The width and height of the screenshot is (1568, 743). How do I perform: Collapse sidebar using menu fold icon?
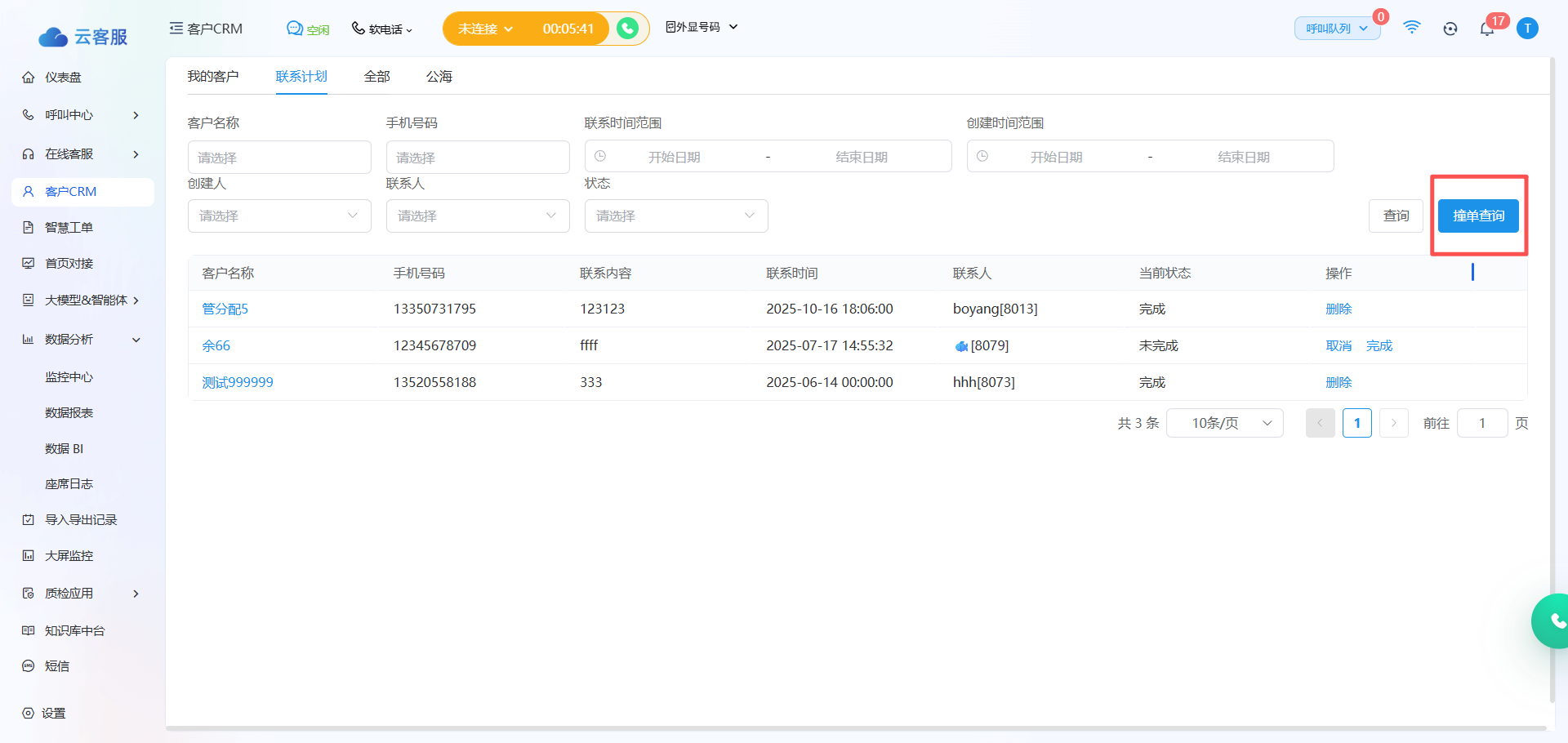(x=176, y=29)
